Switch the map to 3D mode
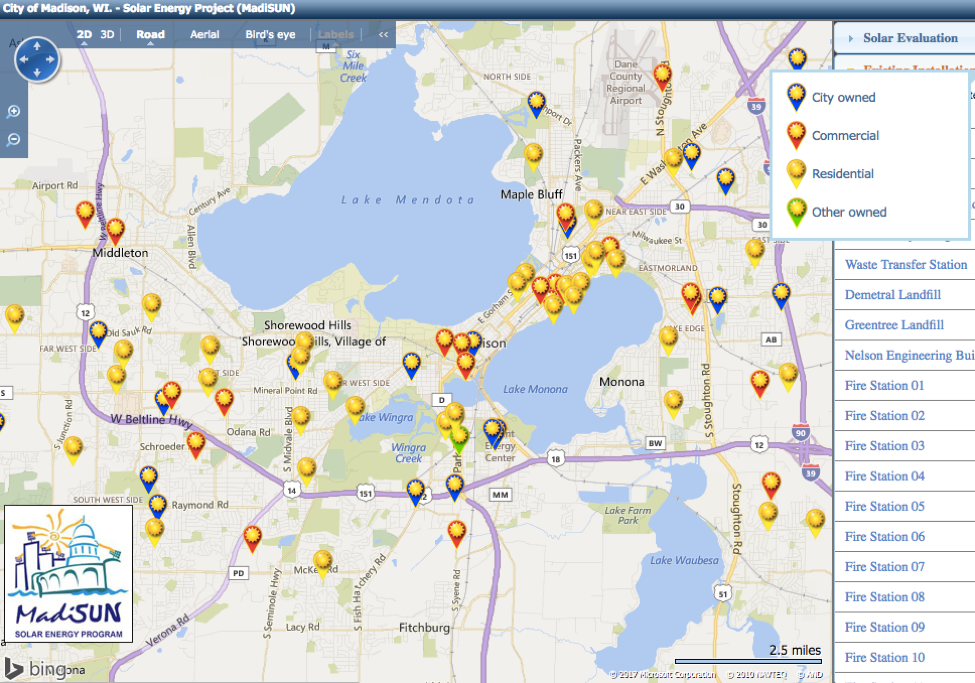975x683 pixels. (x=108, y=35)
